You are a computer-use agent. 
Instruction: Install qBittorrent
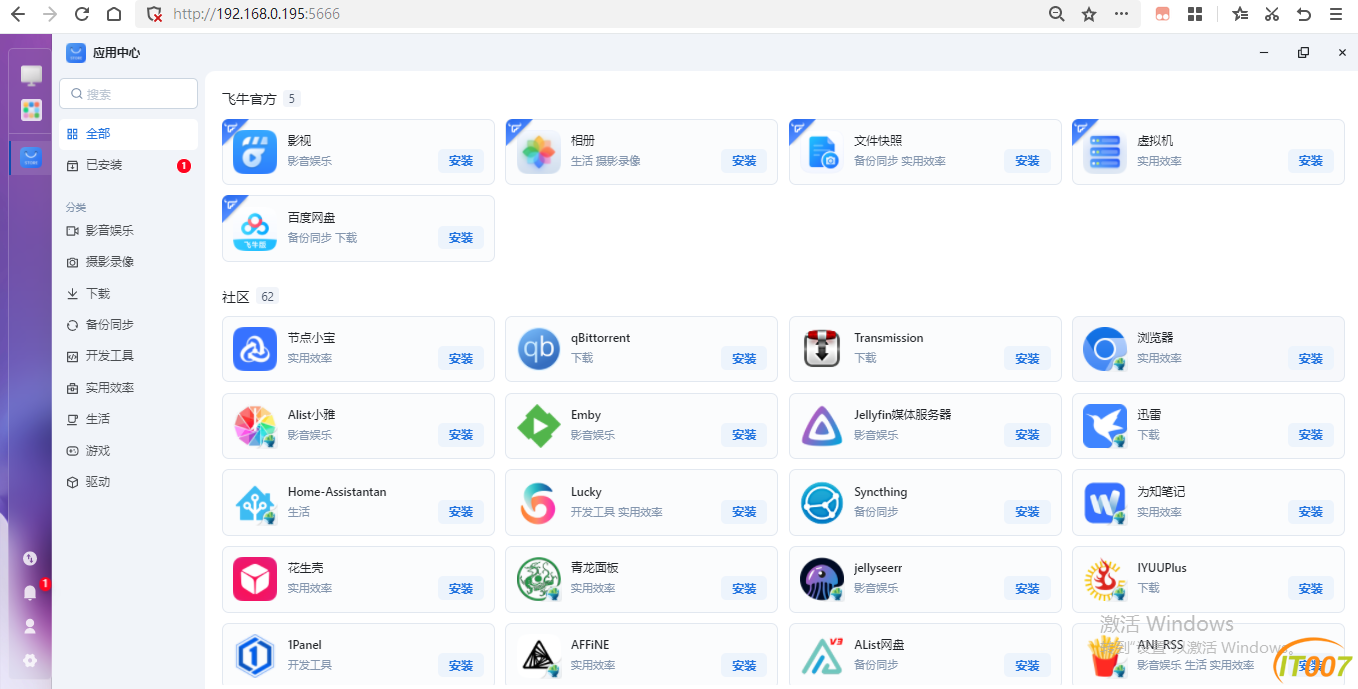(x=744, y=358)
